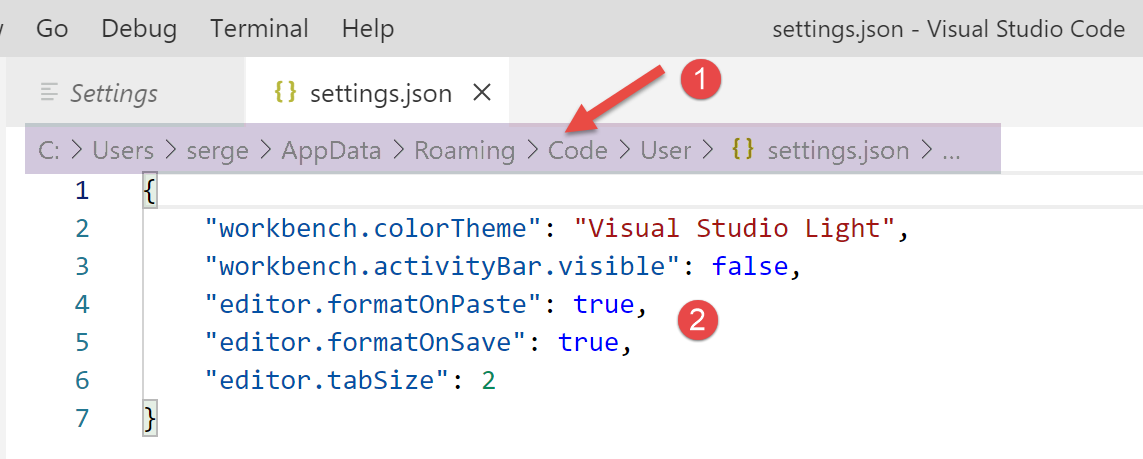Expand the C: drive breadcrumb
The width and height of the screenshot is (1143, 459).
point(48,151)
